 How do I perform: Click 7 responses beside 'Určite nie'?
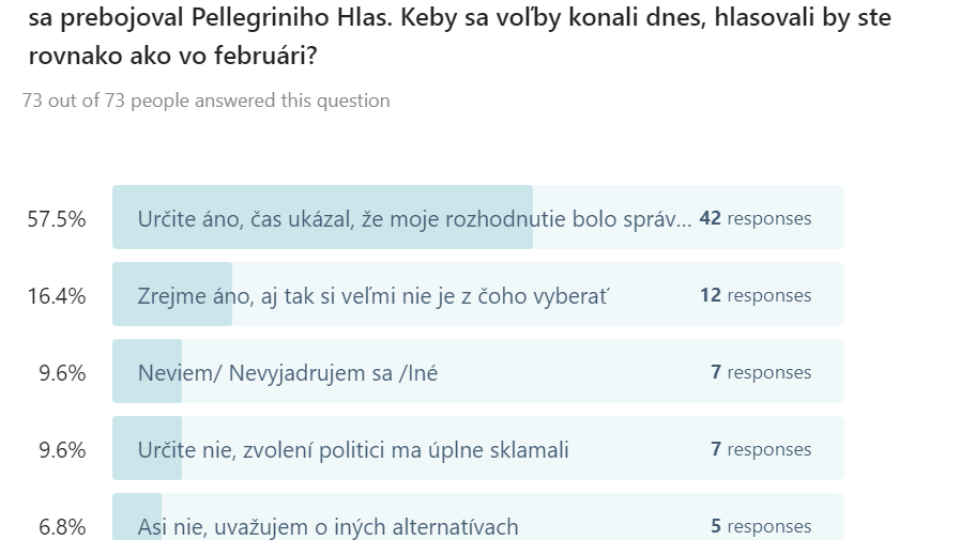[761, 449]
